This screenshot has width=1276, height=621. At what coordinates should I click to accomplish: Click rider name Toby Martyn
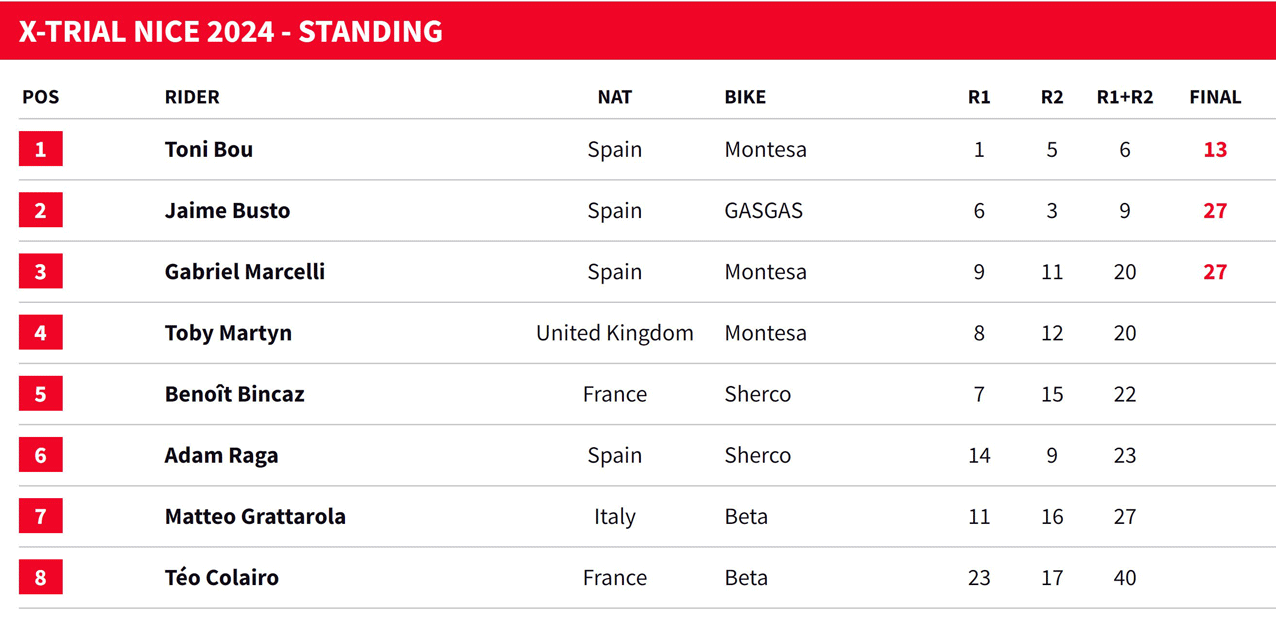point(228,333)
